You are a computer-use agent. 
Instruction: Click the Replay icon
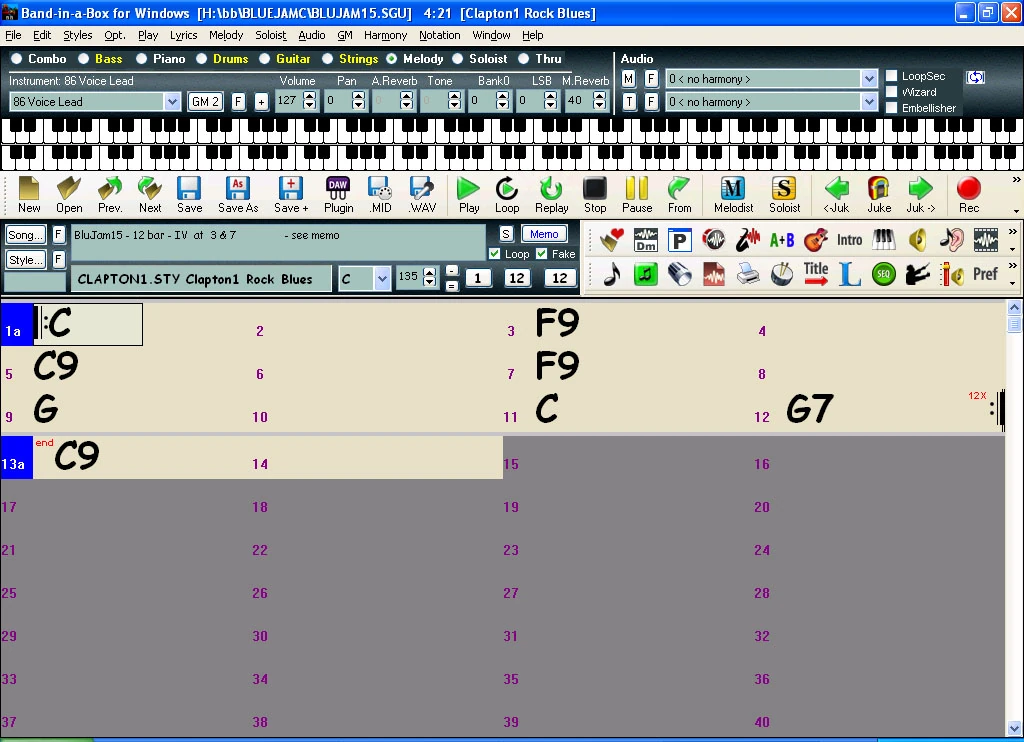click(x=551, y=195)
